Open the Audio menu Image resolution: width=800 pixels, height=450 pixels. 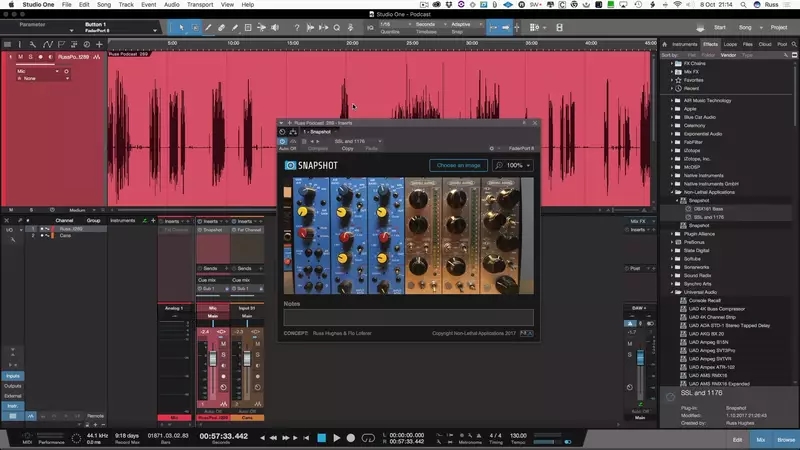click(x=171, y=5)
